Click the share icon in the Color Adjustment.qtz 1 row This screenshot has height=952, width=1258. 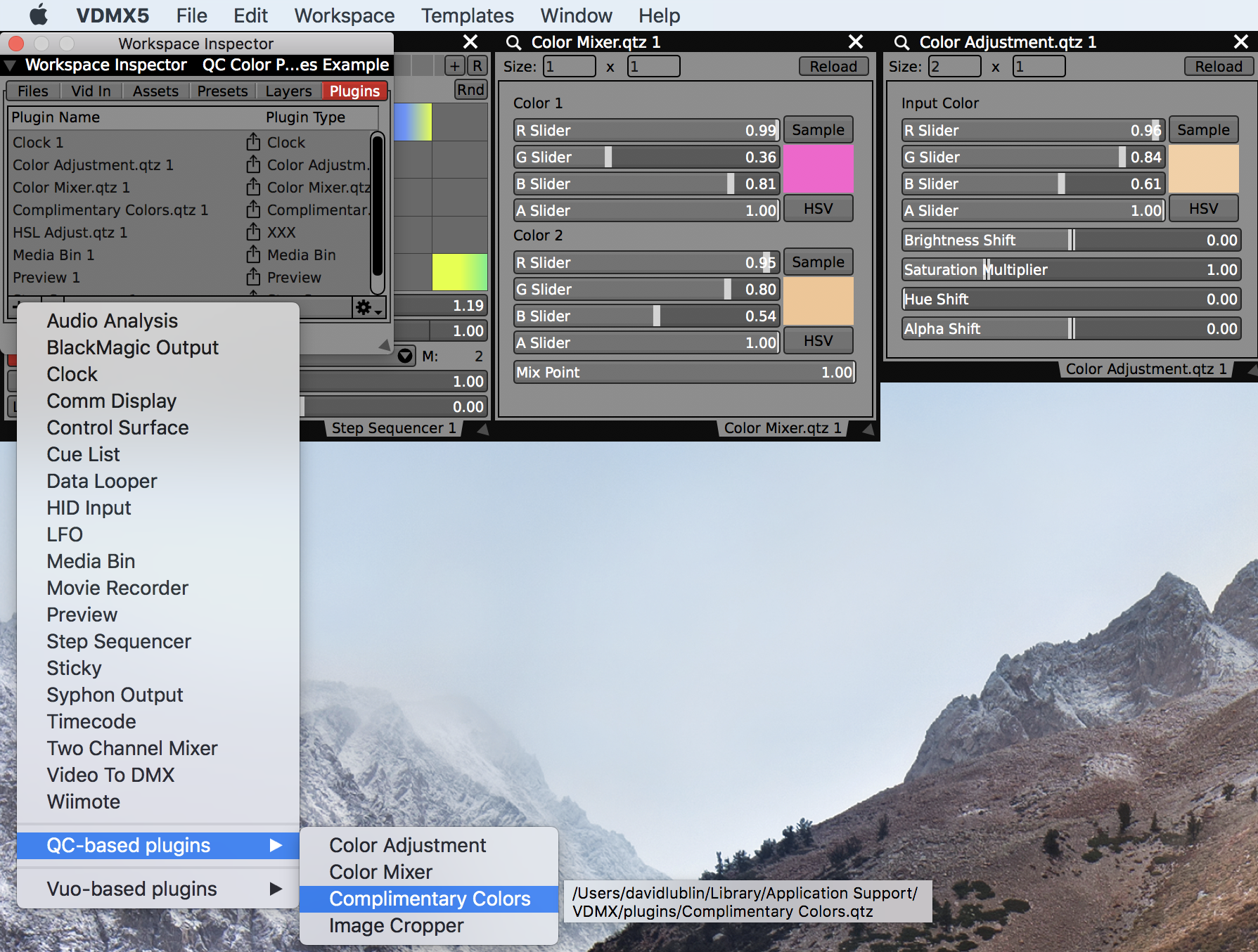point(253,165)
